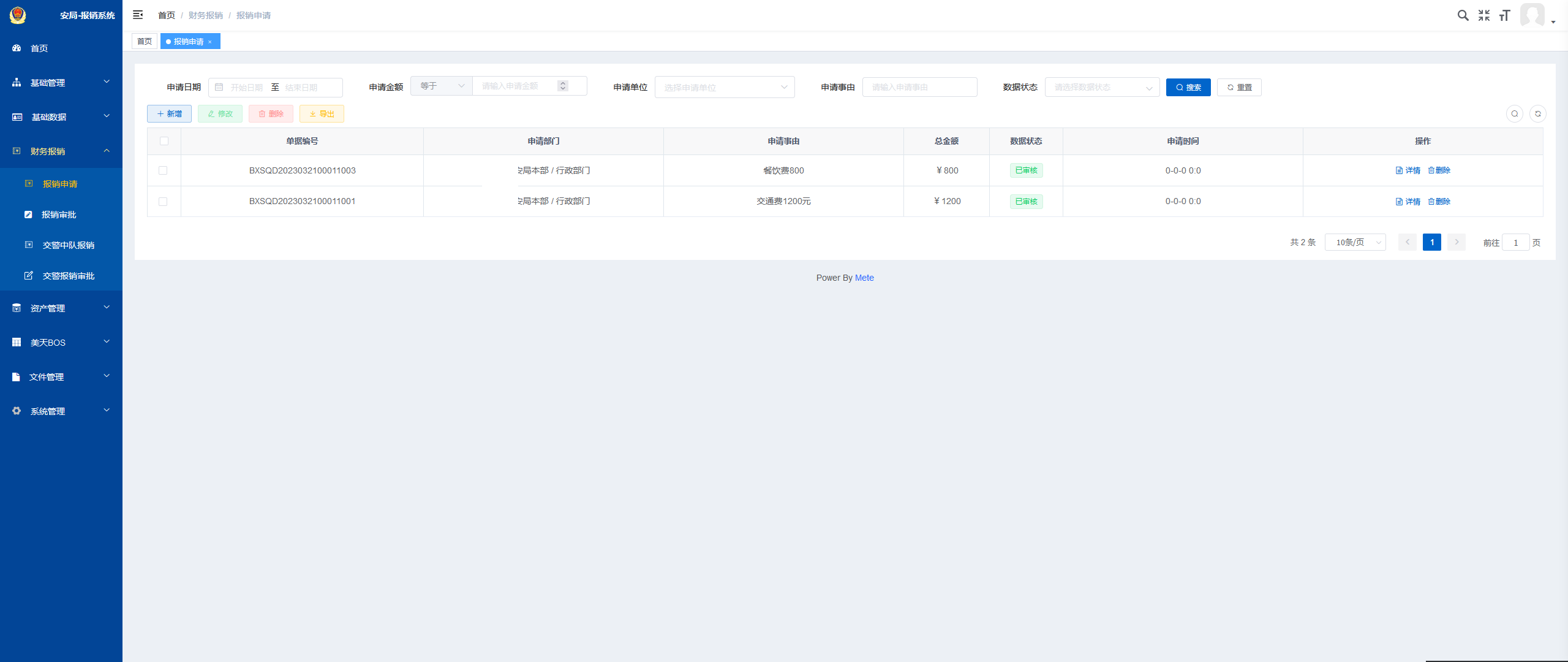Expand the 美天BOS sidebar menu
Screen dimensions: 1568x662
pyautogui.click(x=61, y=342)
